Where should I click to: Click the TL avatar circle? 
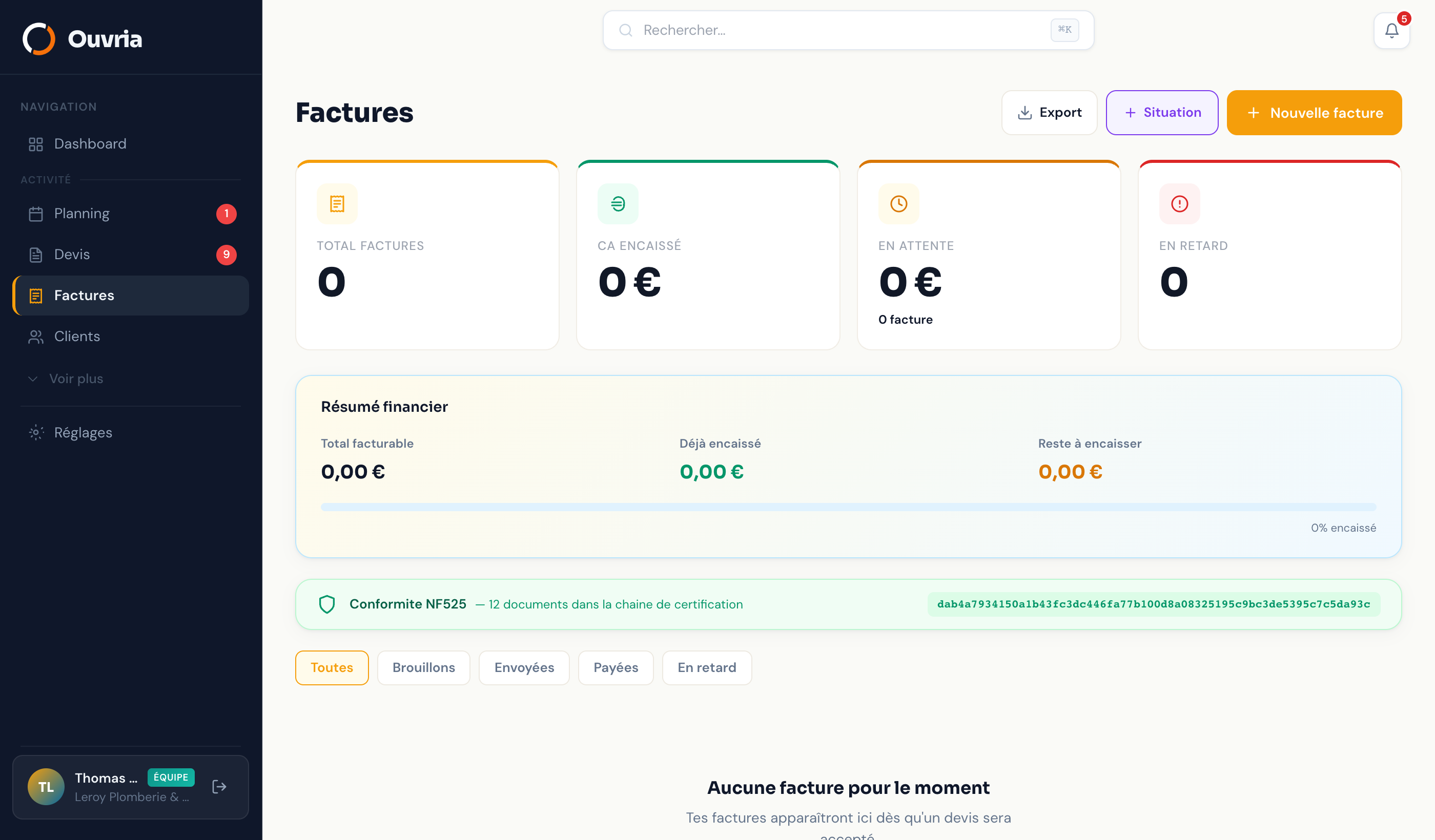coord(46,787)
